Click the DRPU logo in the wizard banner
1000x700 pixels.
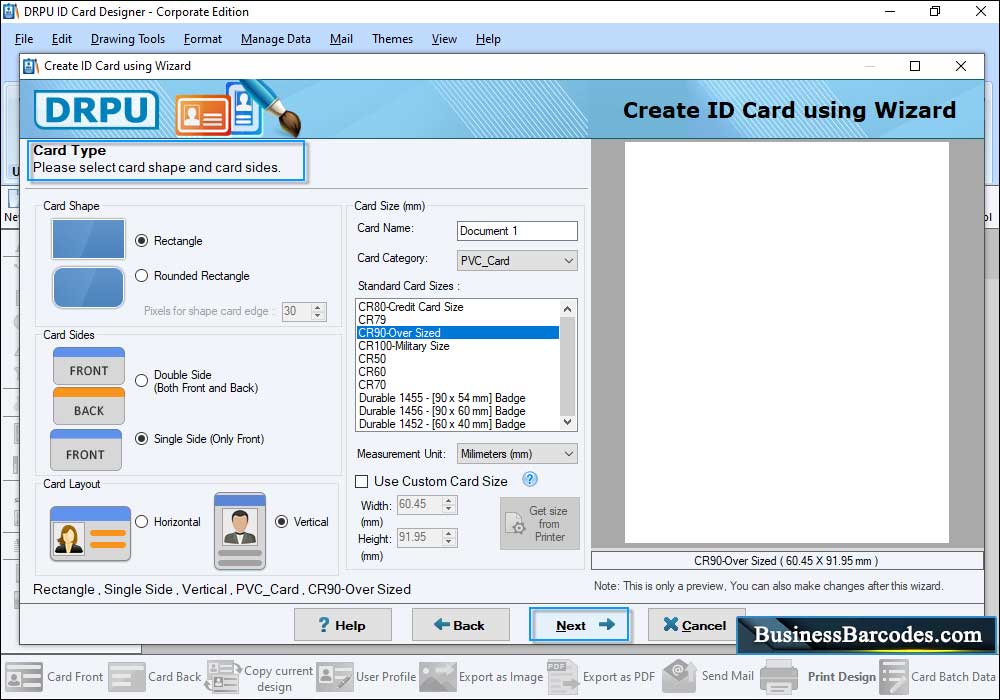96,110
